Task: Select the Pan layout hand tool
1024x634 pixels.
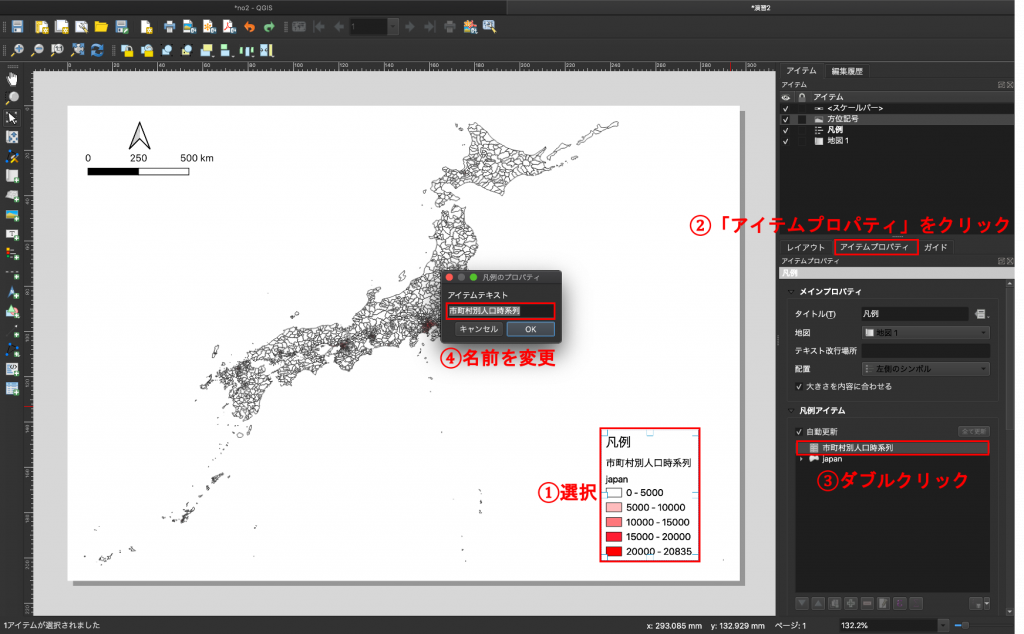Action: [12, 79]
